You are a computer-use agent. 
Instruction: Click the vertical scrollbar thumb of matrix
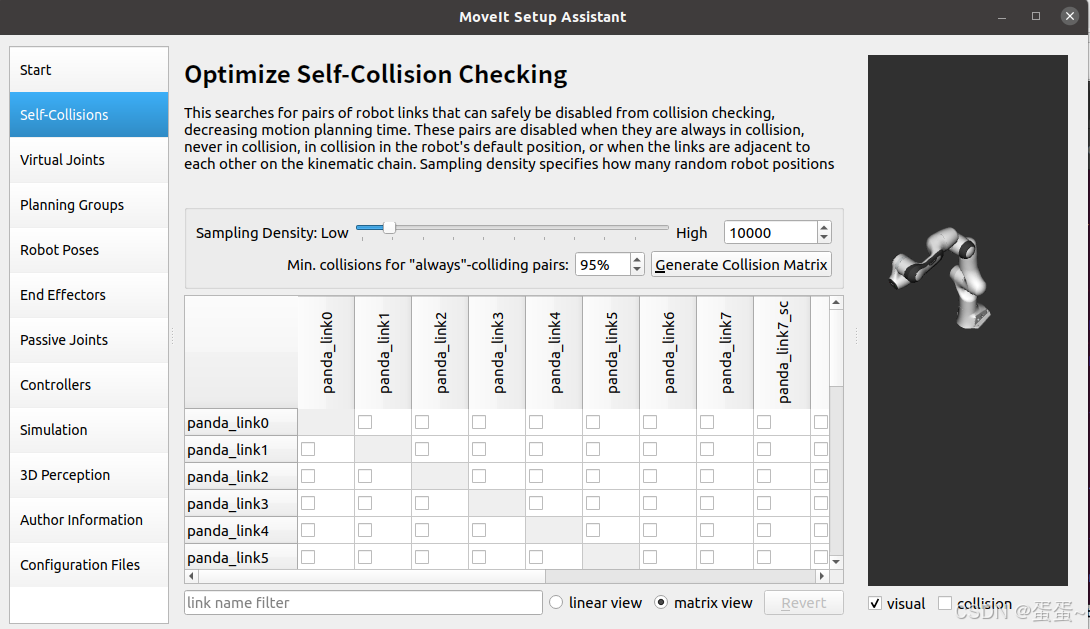[x=836, y=348]
